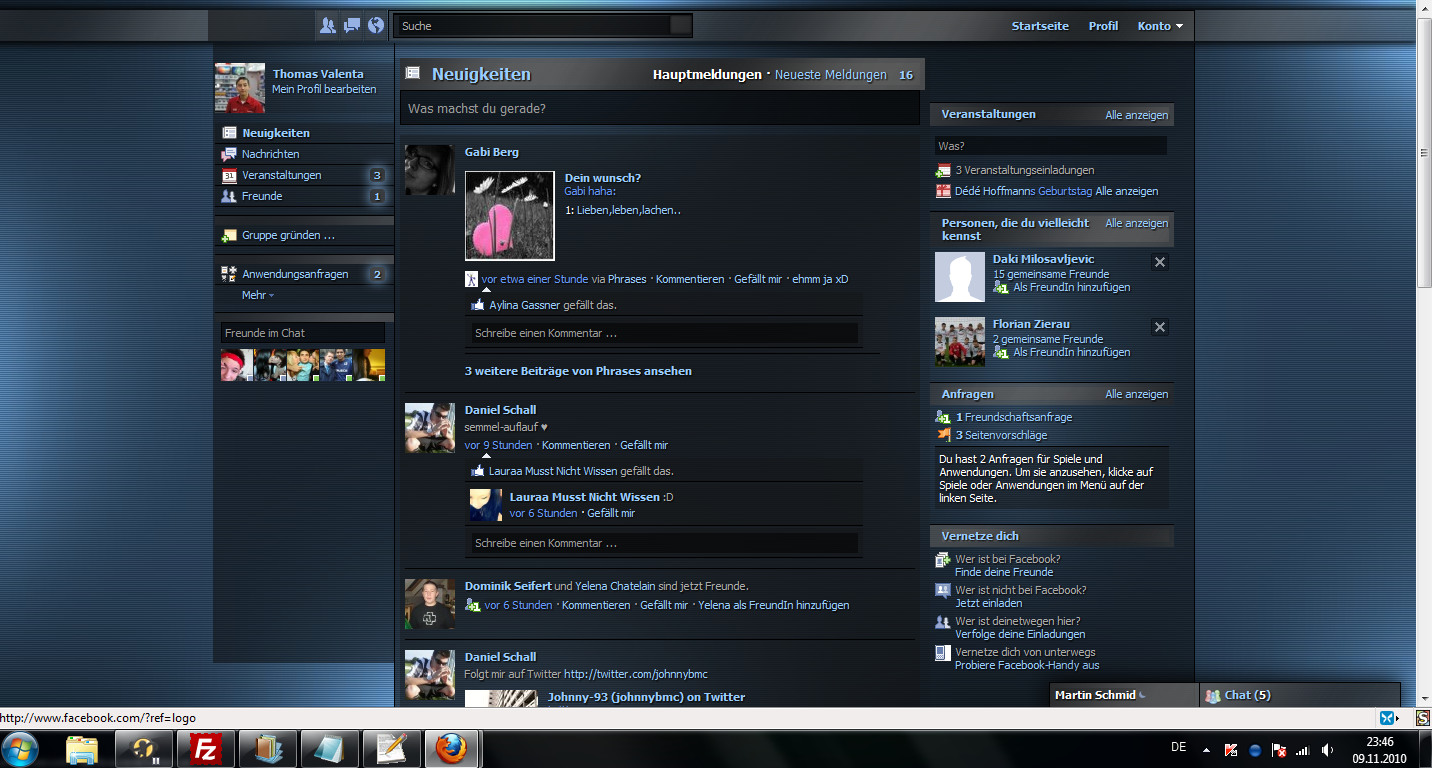Open Windows Explorer from the taskbar
The width and height of the screenshot is (1432, 768).
(x=83, y=748)
